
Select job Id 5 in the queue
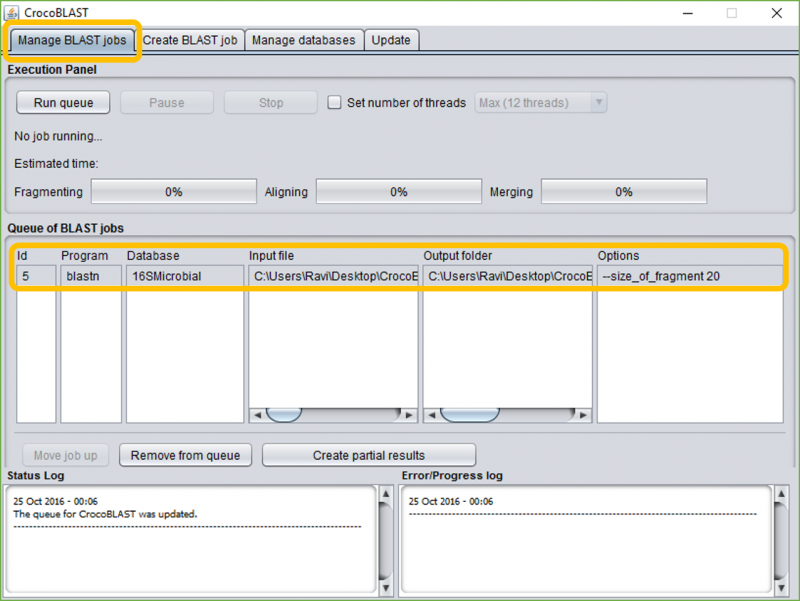coord(36,276)
